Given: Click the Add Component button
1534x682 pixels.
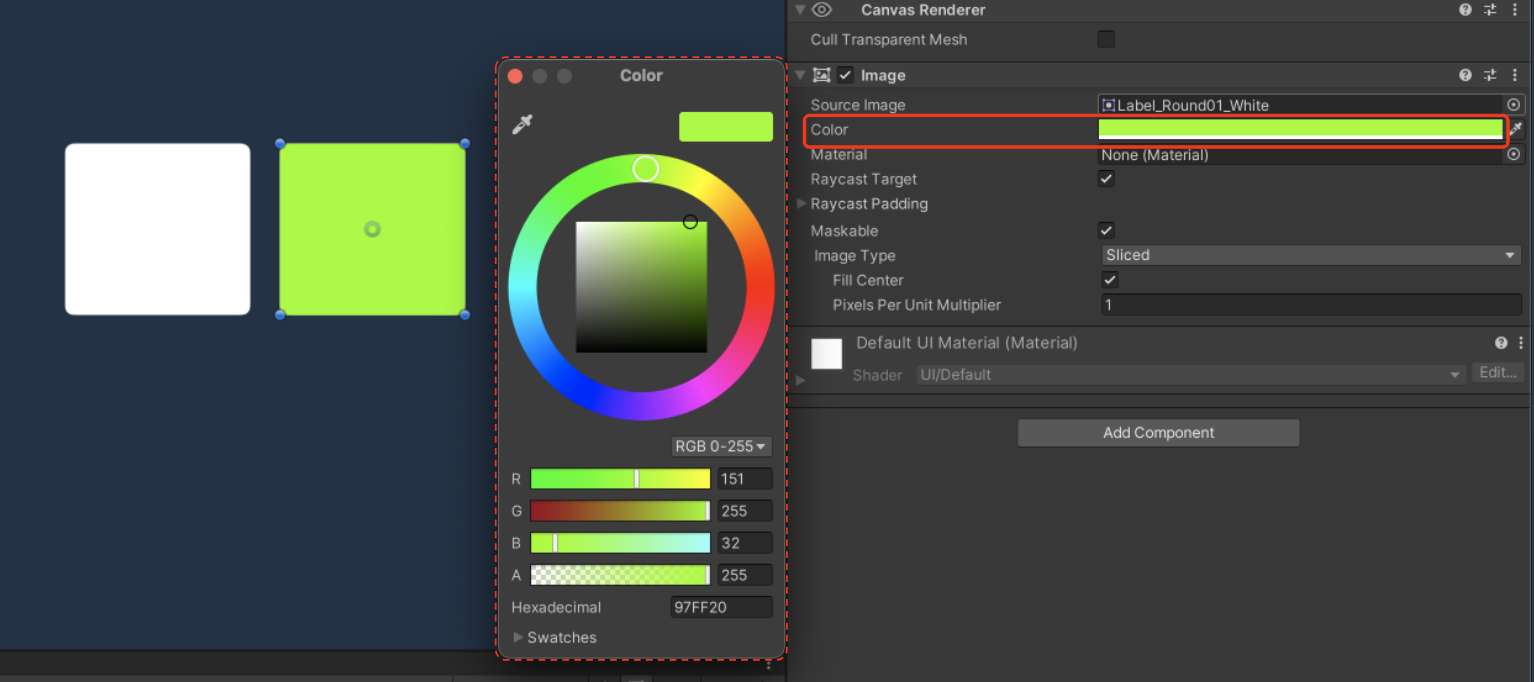Looking at the screenshot, I should 1158,433.
